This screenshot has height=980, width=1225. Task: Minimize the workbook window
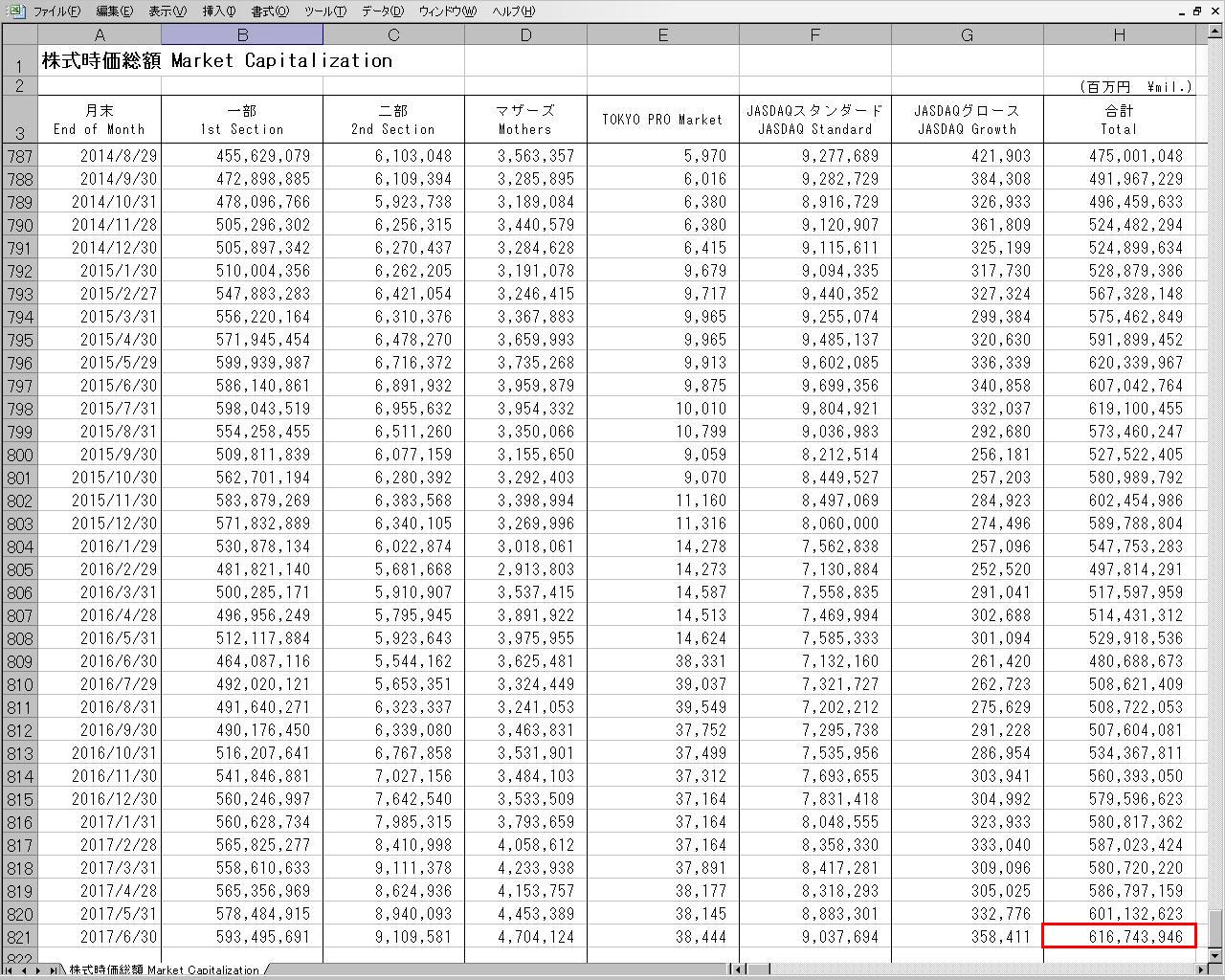click(1183, 11)
